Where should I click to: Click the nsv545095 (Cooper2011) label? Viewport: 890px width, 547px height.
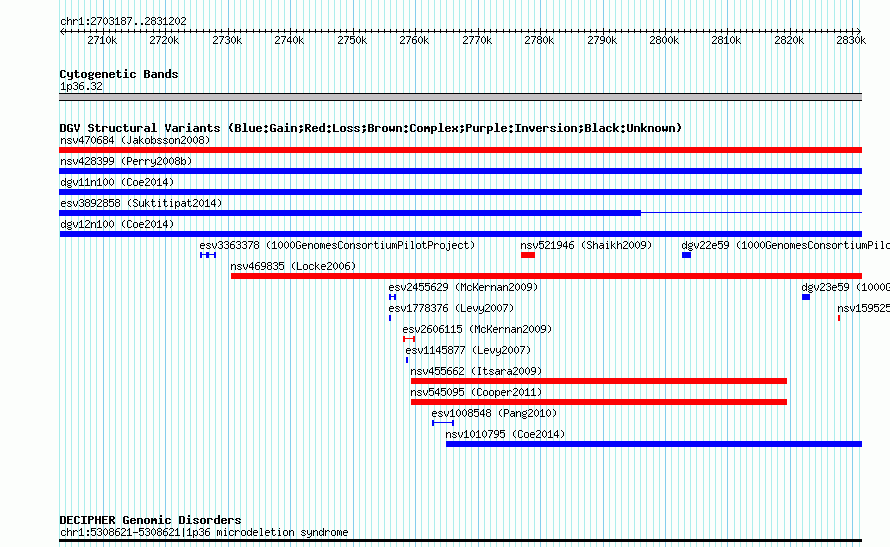point(476,392)
